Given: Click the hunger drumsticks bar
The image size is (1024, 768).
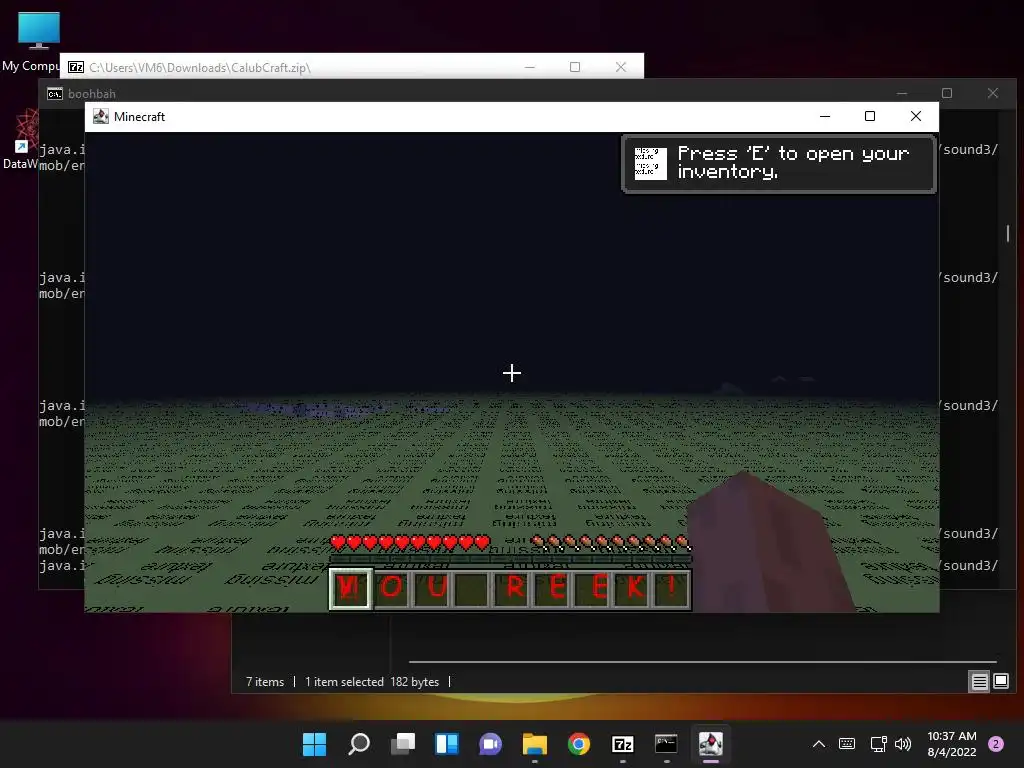Looking at the screenshot, I should [x=611, y=542].
